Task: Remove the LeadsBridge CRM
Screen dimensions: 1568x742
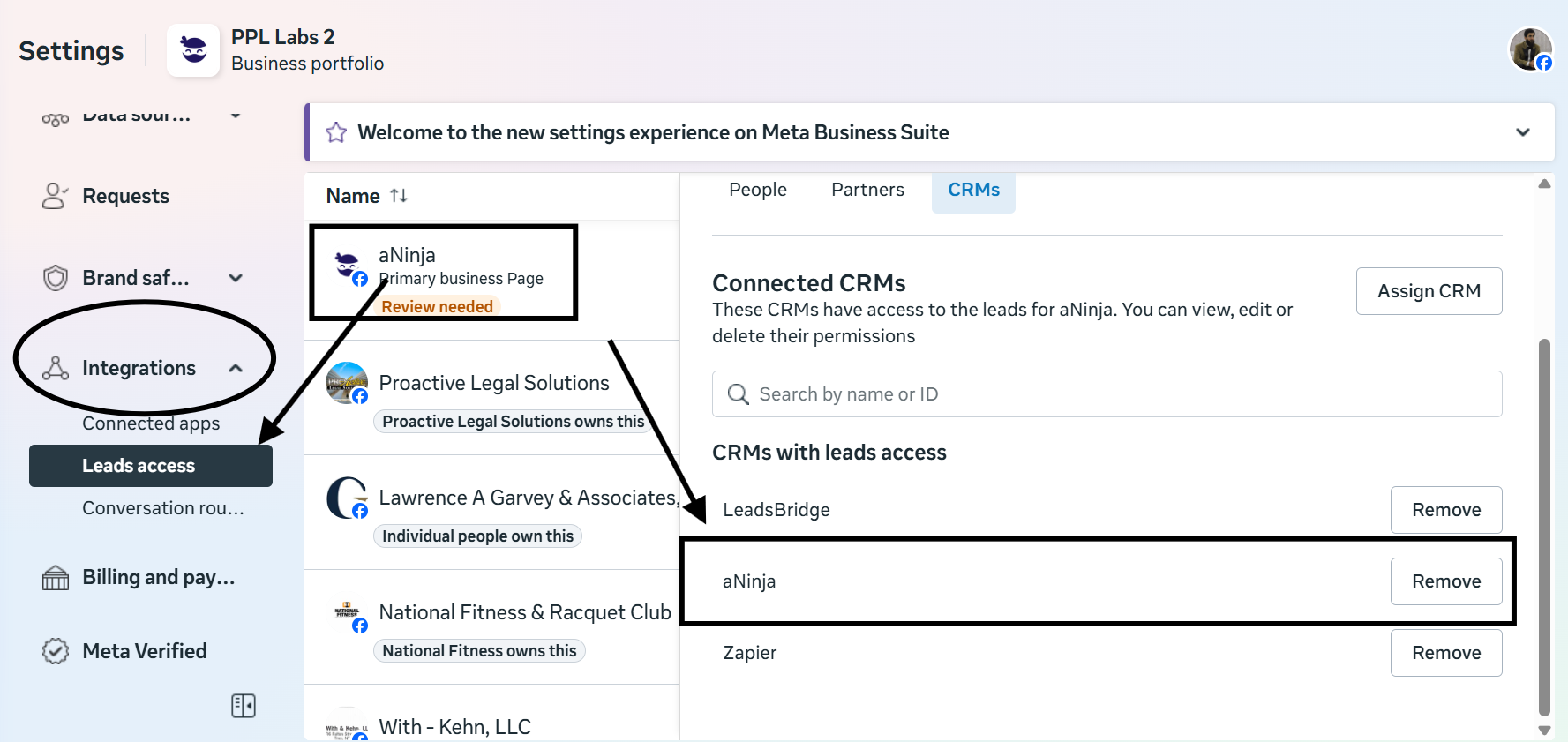Action: click(1445, 510)
